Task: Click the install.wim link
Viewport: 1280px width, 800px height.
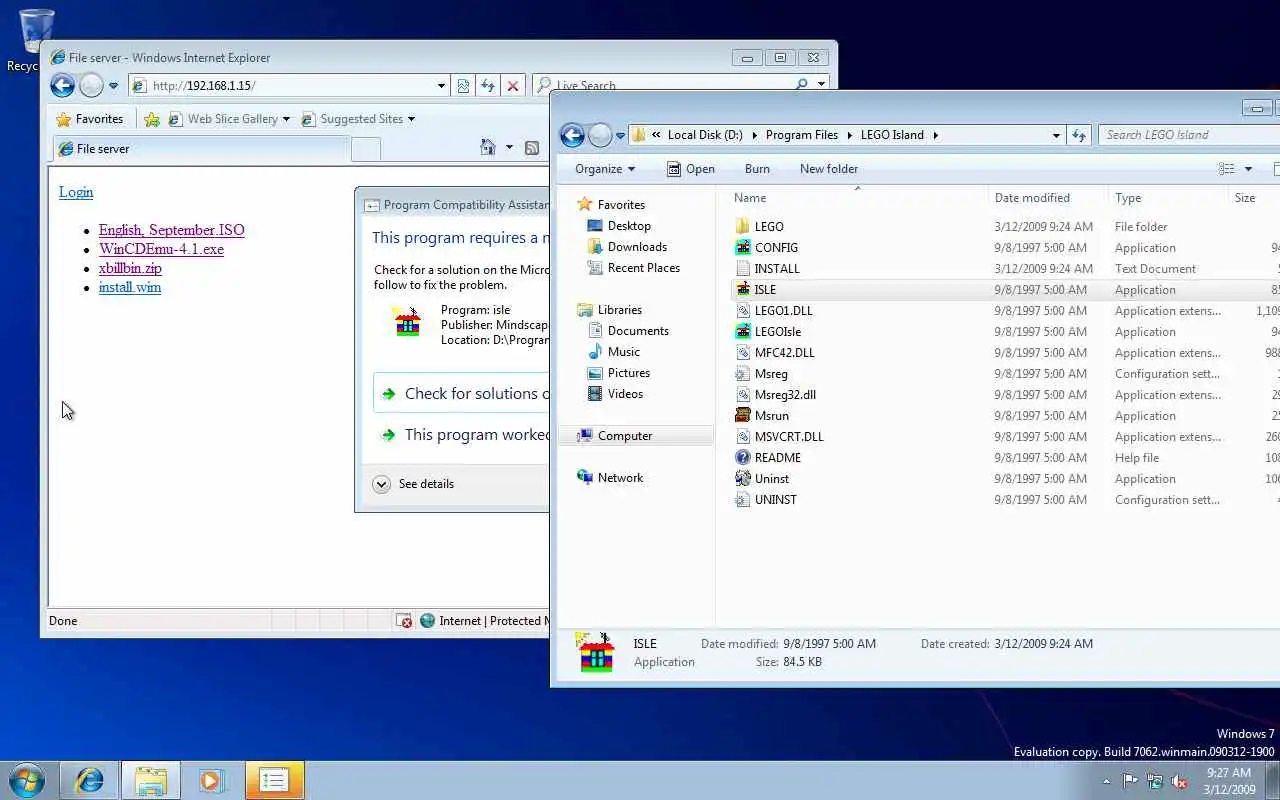Action: point(130,287)
